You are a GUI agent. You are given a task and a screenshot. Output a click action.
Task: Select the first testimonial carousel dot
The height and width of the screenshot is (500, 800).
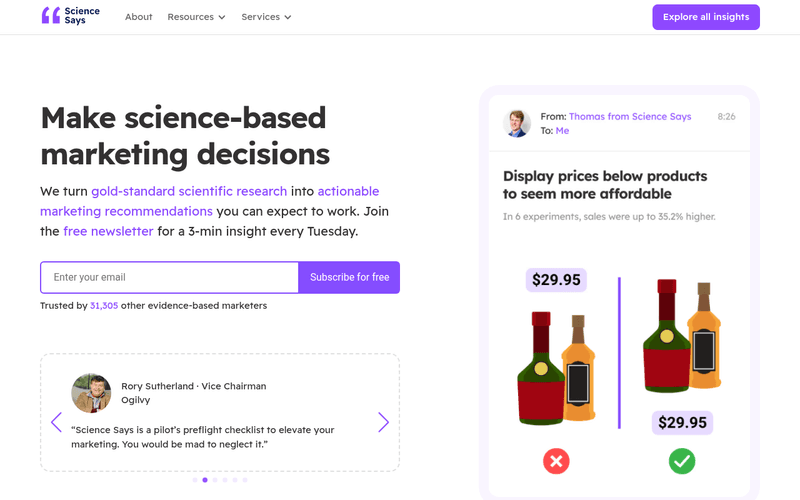(x=194, y=480)
